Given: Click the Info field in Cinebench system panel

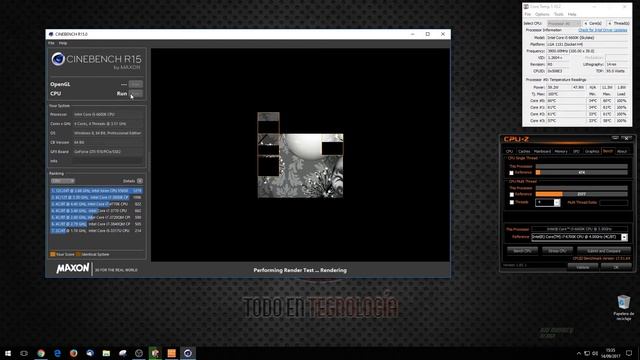Looking at the screenshot, I should [108, 161].
